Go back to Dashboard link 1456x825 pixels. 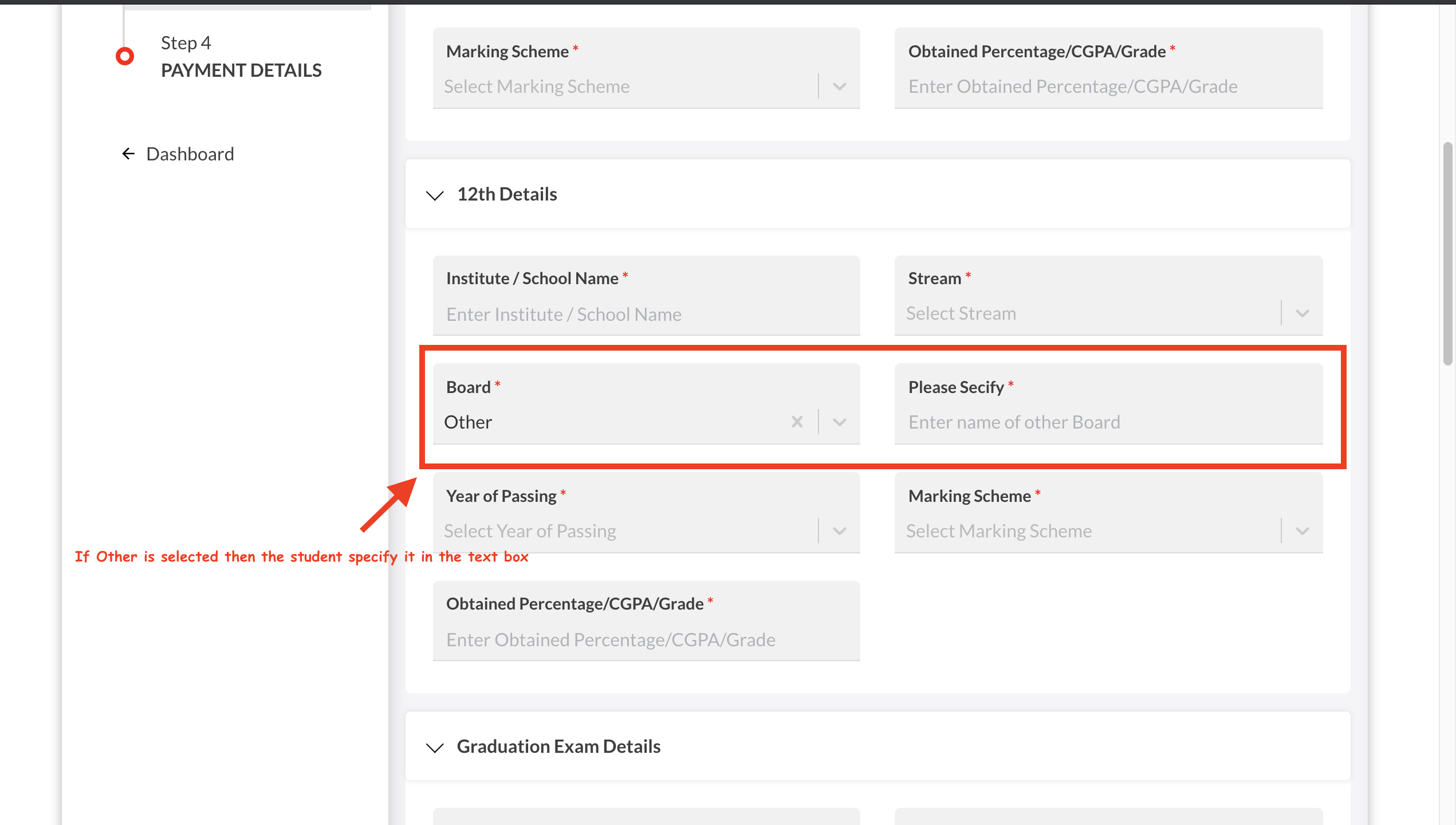click(x=178, y=154)
